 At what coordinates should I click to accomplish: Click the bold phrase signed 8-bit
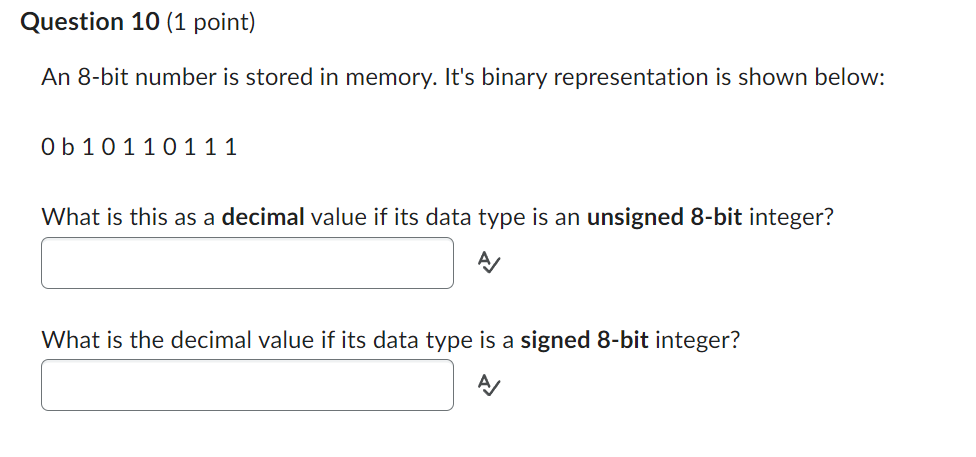coord(584,341)
